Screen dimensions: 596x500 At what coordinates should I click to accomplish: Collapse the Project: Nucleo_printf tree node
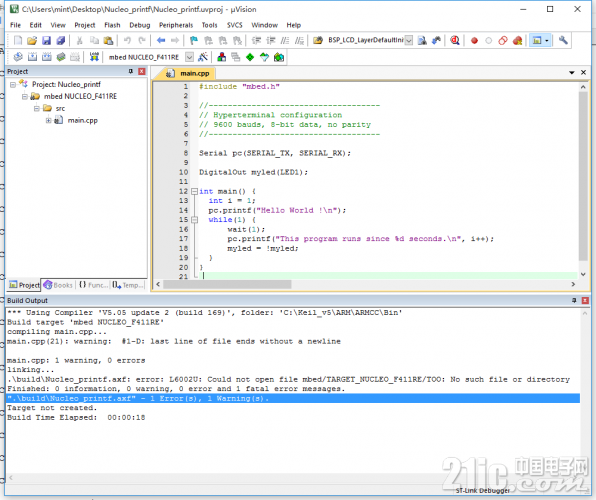pos(13,84)
